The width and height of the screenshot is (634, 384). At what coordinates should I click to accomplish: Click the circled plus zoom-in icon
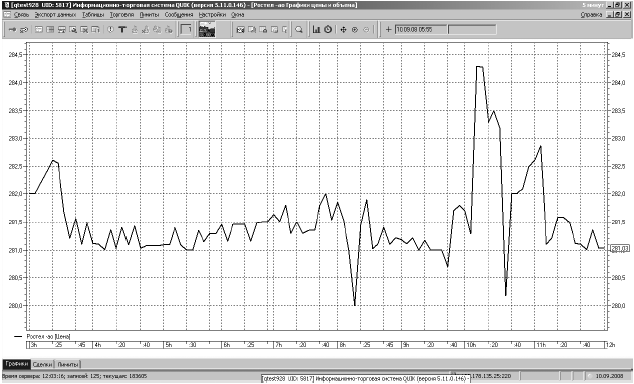pos(355,30)
